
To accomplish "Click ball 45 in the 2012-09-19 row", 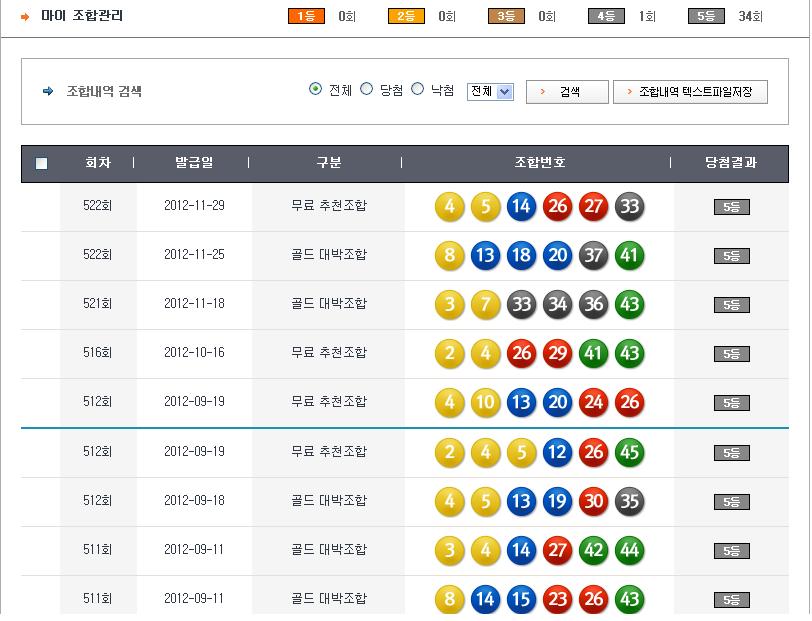I will (630, 453).
